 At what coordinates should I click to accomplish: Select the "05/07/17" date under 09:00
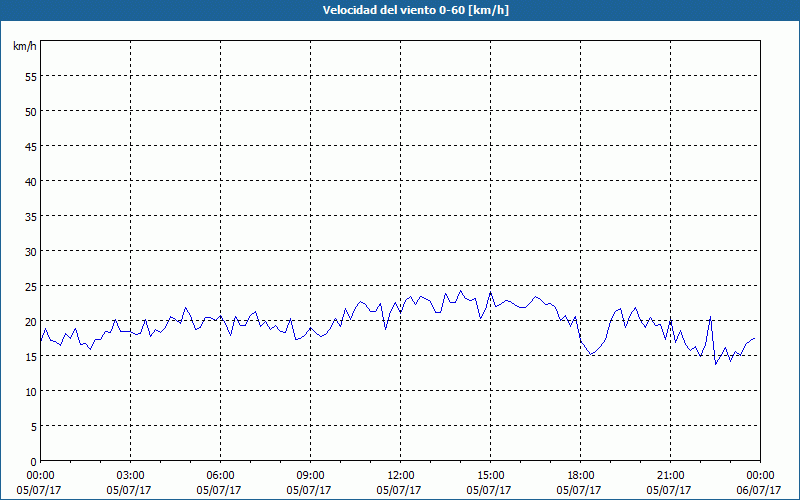coord(309,490)
